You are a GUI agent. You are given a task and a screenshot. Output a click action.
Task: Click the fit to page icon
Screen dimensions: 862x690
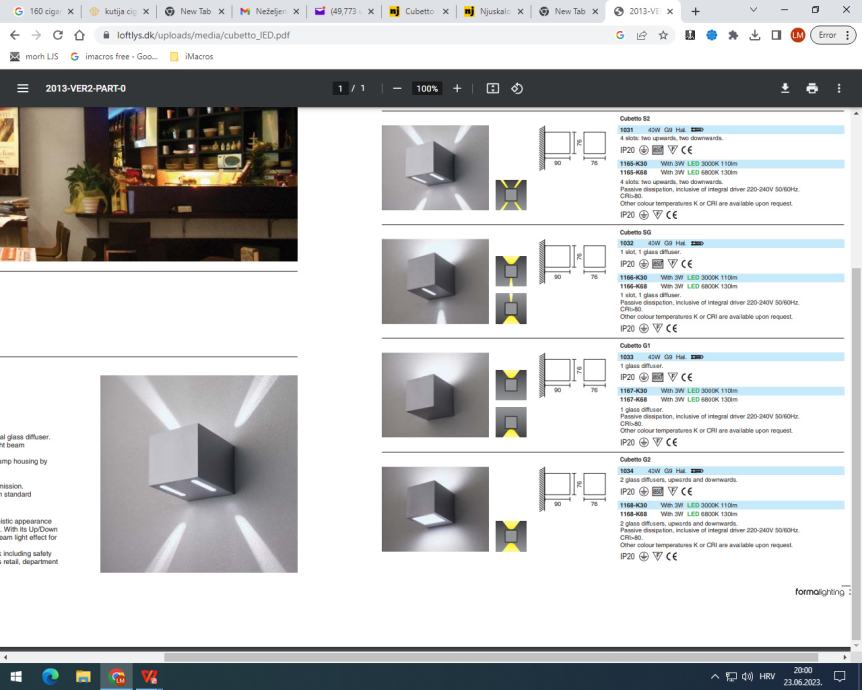pos(493,88)
